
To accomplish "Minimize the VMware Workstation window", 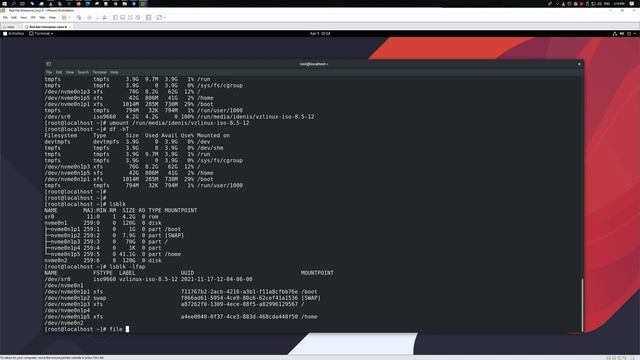I will tap(610, 10).
